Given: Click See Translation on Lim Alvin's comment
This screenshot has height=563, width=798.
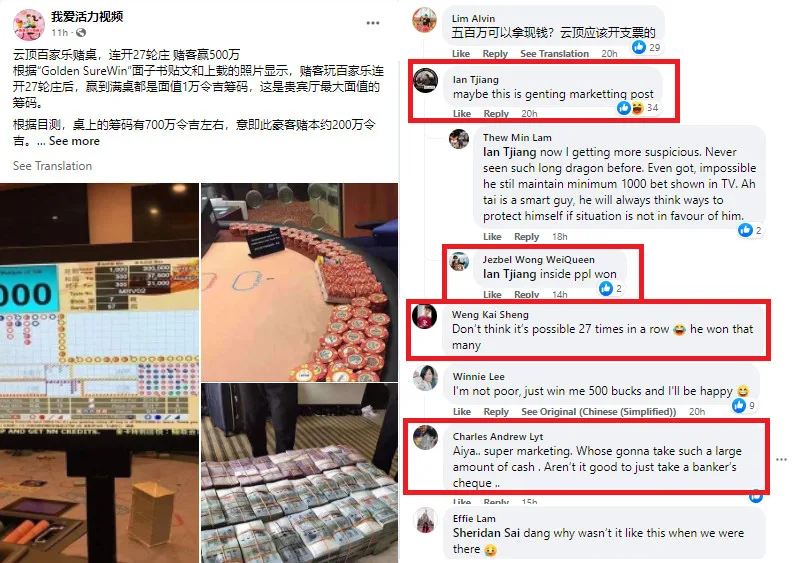Looking at the screenshot, I should point(554,54).
